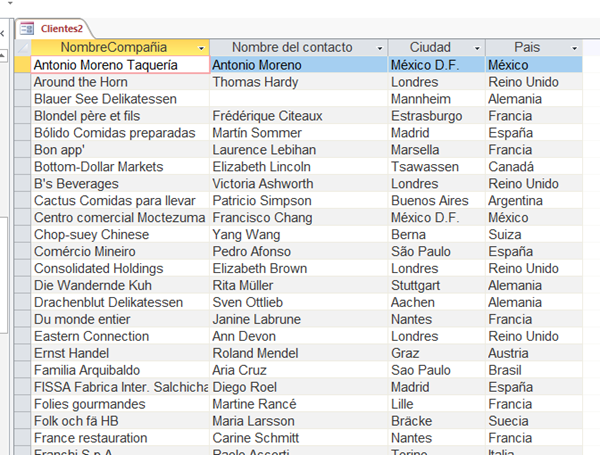600x455 pixels.
Task: Click Chop-suey Chinese company cell
Action: pyautogui.click(x=120, y=234)
